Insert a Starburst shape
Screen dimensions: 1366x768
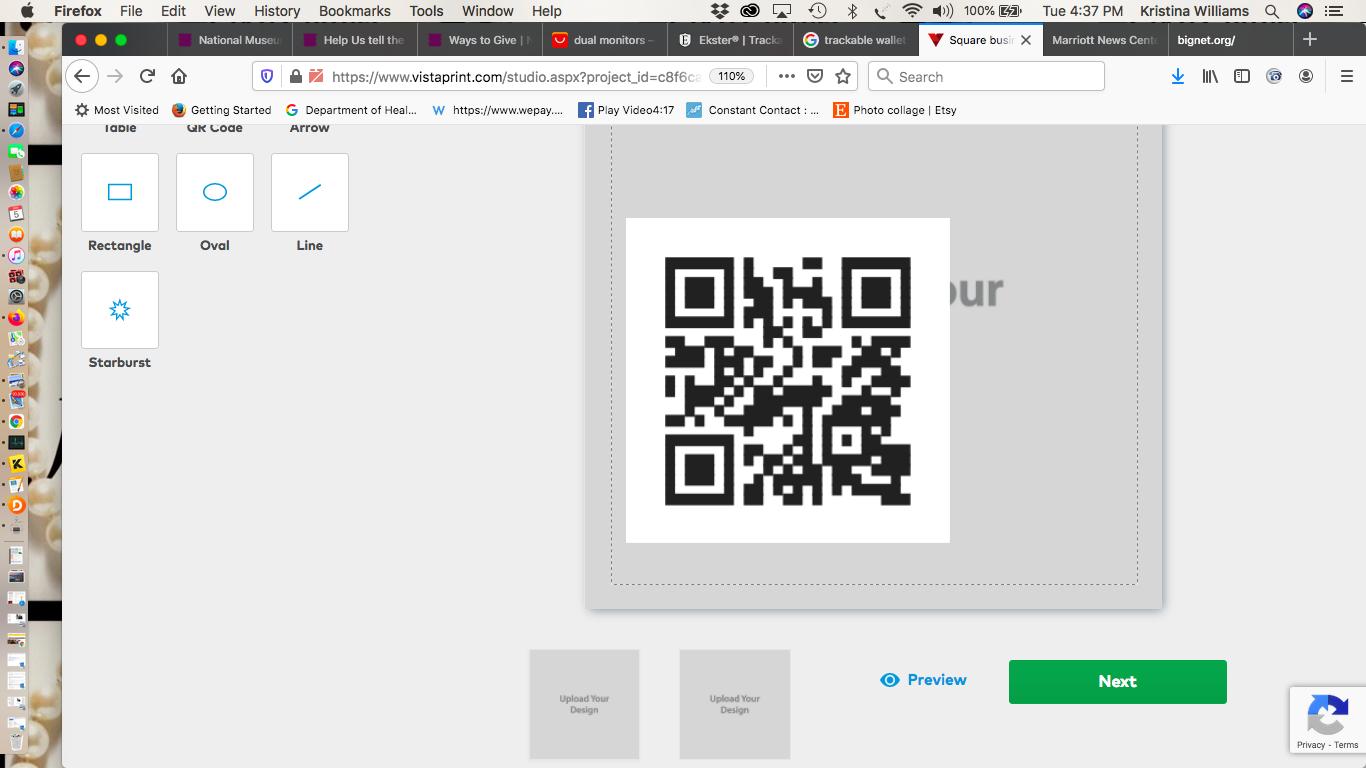tap(120, 310)
